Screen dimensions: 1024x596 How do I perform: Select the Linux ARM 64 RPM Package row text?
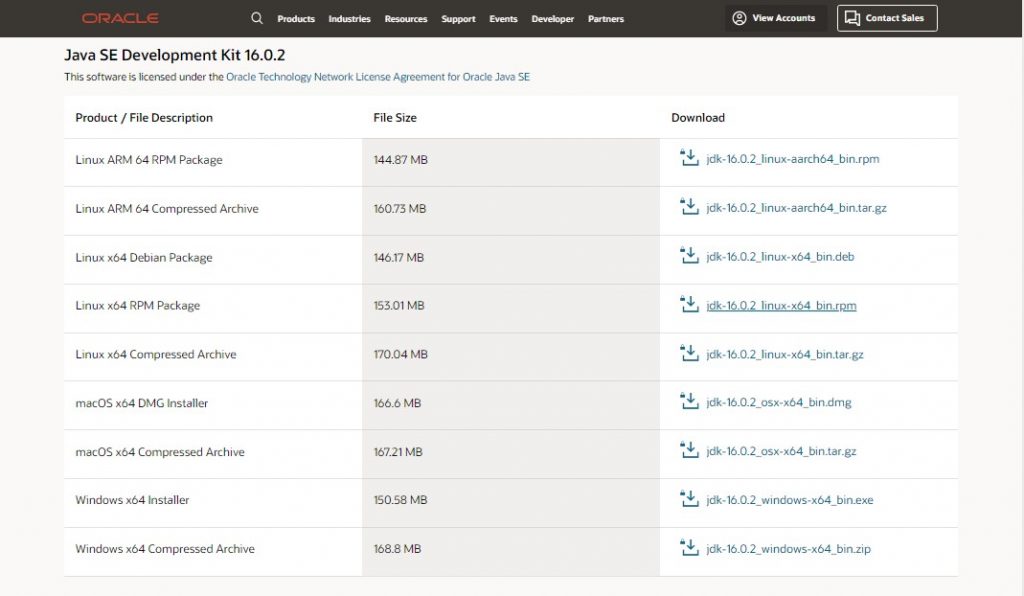pyautogui.click(x=149, y=160)
